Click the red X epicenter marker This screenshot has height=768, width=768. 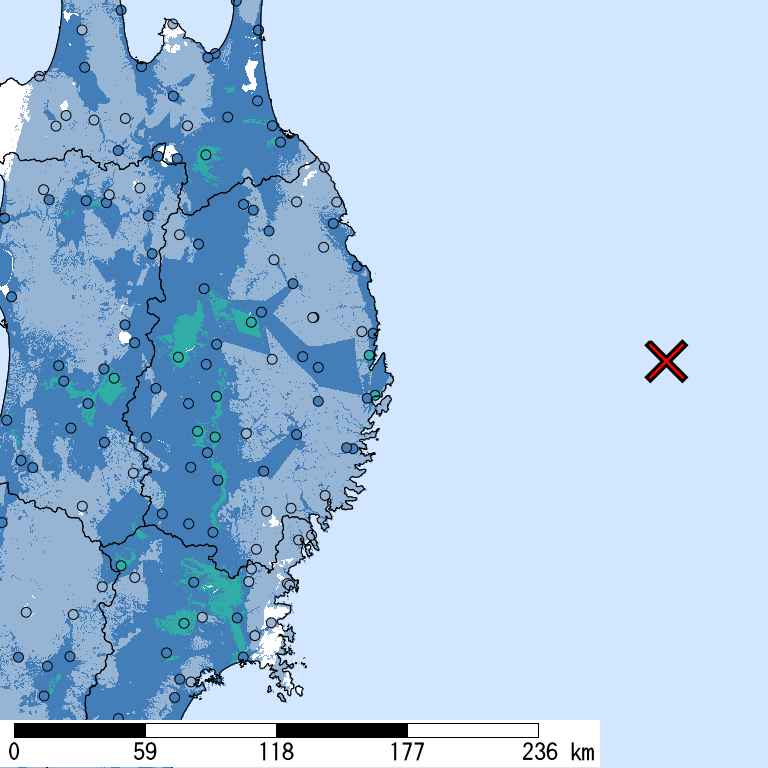coord(666,361)
